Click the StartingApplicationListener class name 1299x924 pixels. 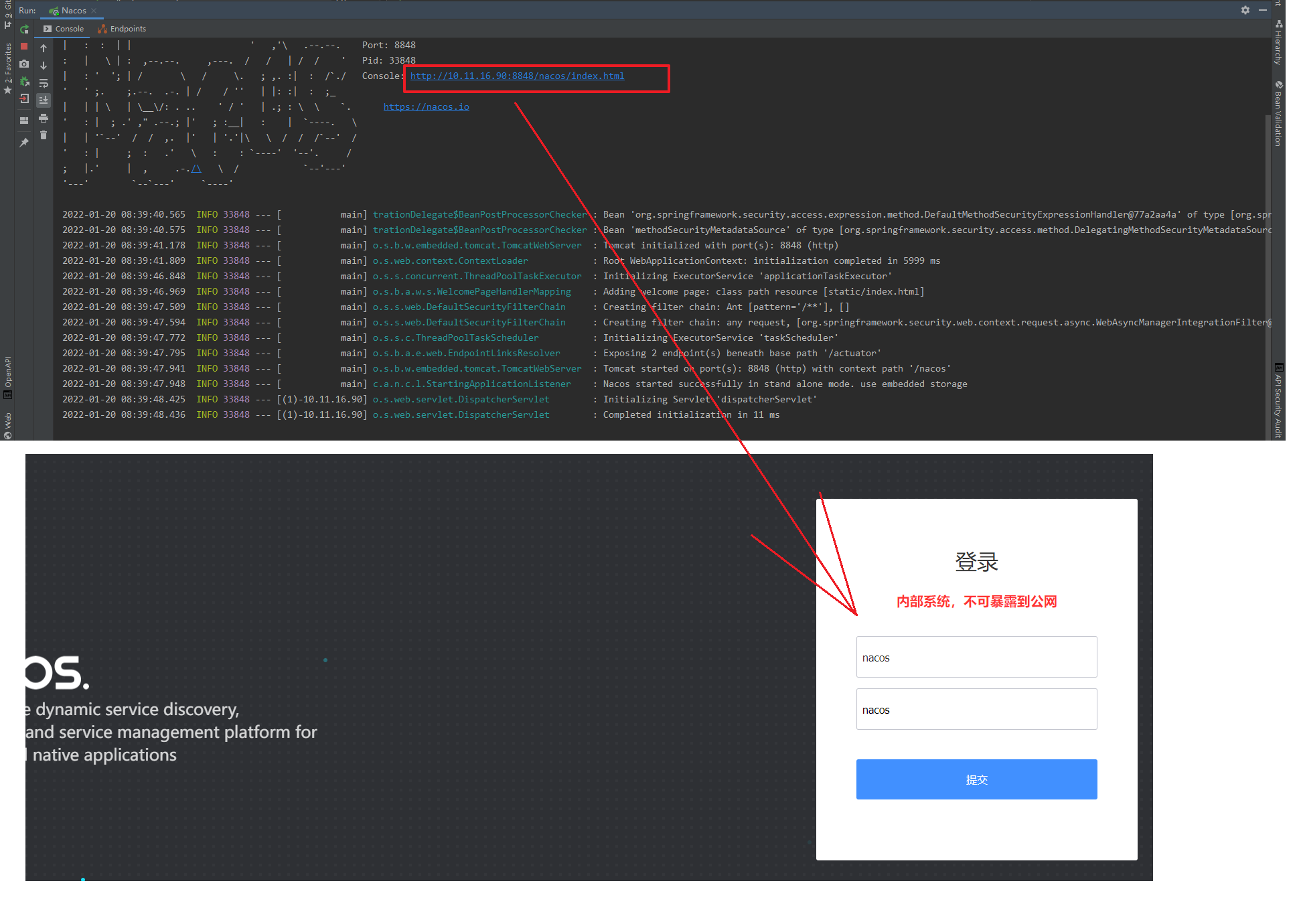click(x=471, y=384)
